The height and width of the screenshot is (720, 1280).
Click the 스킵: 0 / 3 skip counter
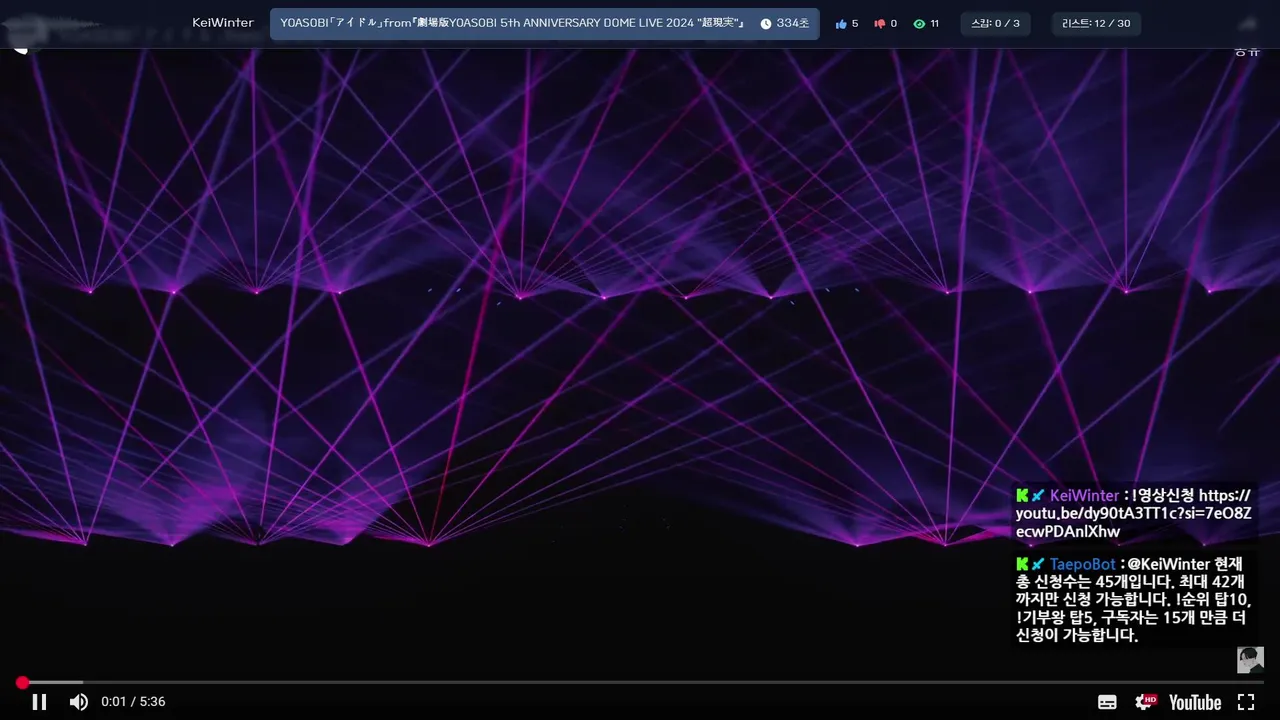tap(995, 24)
